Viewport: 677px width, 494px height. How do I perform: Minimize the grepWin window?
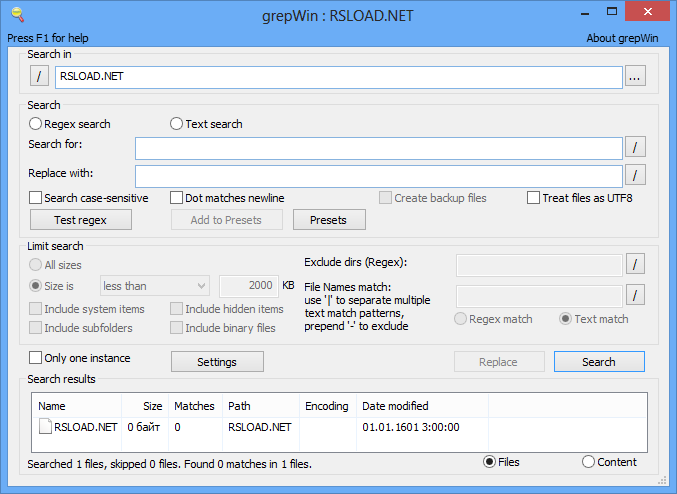[585, 12]
